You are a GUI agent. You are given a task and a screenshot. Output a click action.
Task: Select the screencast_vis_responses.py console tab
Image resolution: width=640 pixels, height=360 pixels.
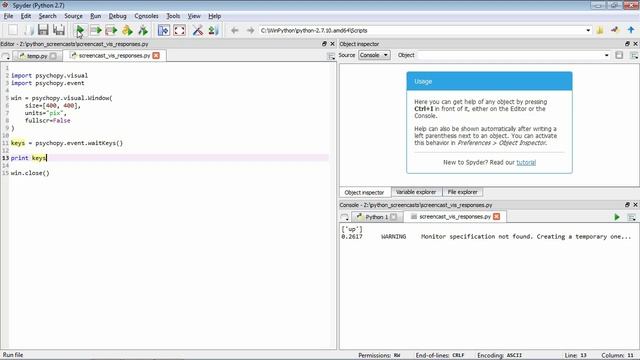[x=455, y=217]
